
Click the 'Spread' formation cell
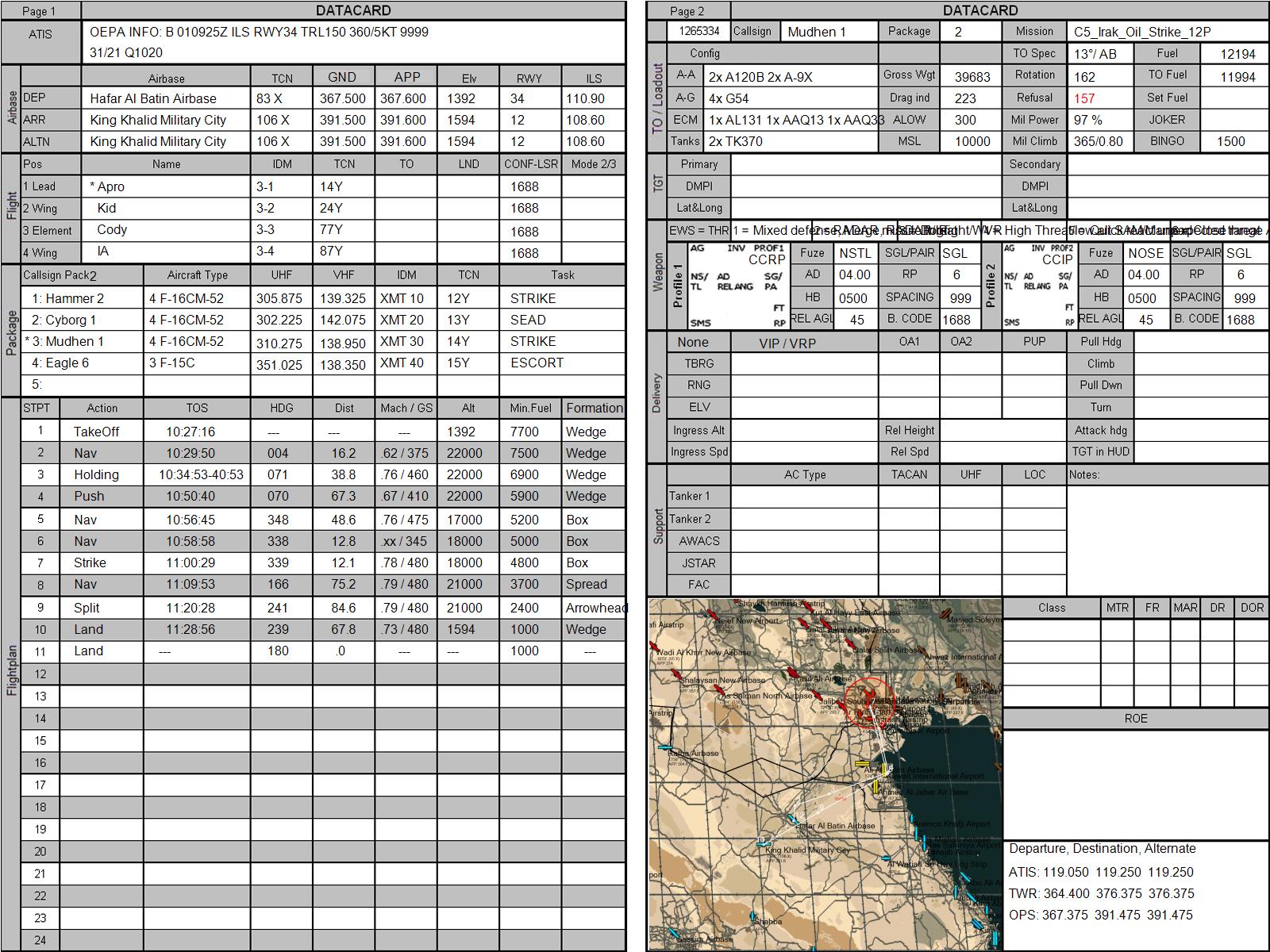click(x=587, y=584)
